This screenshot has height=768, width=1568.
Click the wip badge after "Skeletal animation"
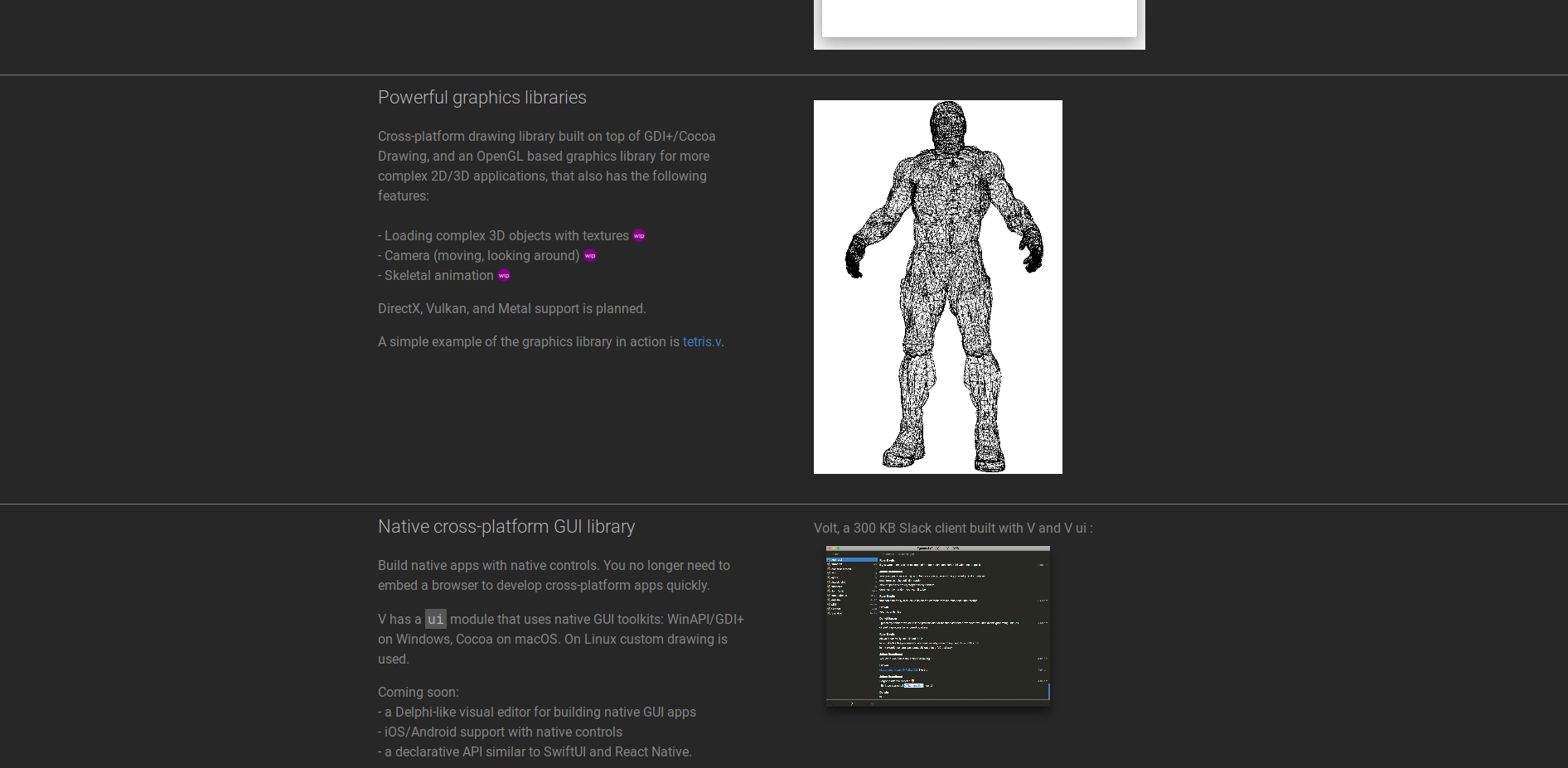[x=503, y=275]
